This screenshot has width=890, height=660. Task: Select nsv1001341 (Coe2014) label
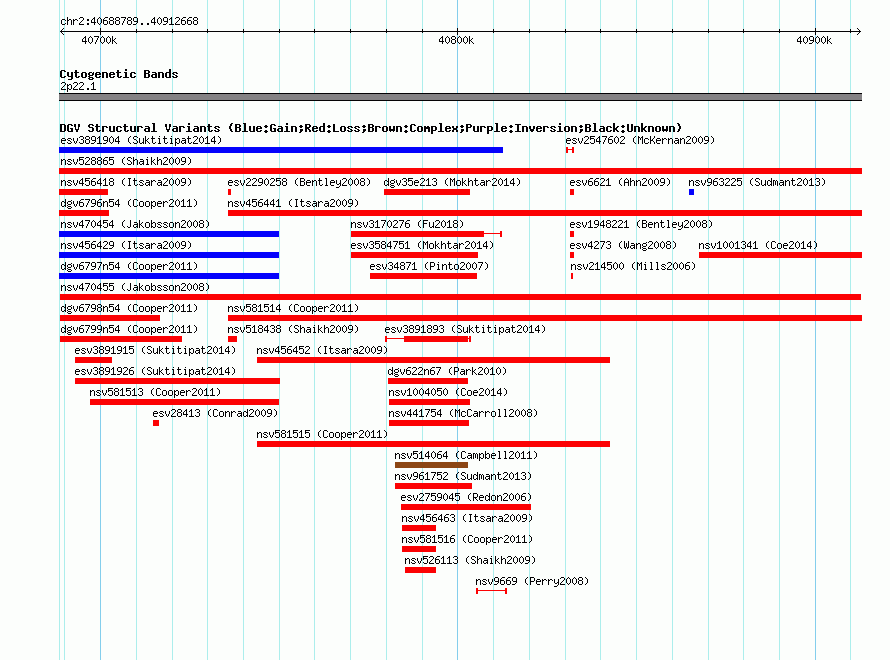pyautogui.click(x=758, y=245)
